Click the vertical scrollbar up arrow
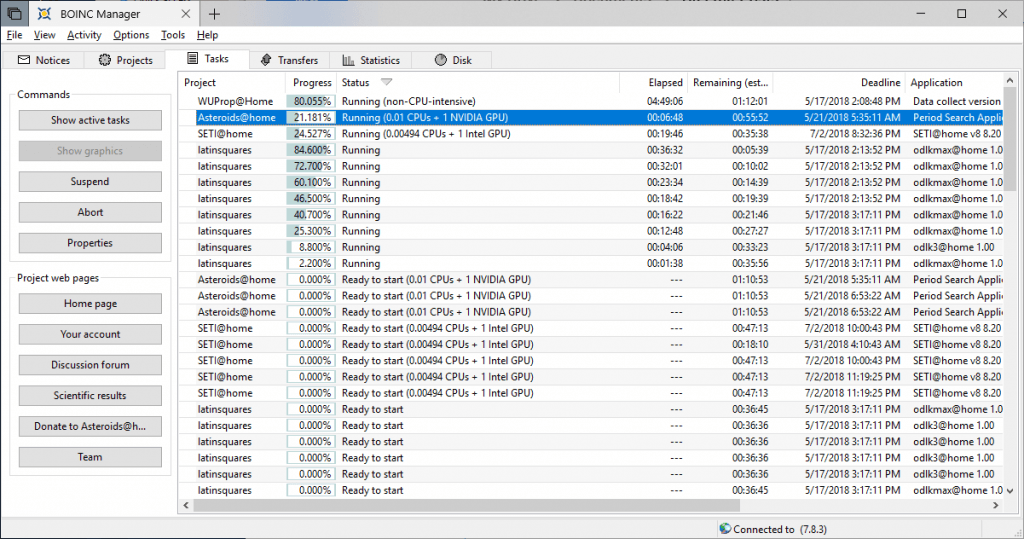Image resolution: width=1024 pixels, height=539 pixels. tap(1010, 80)
